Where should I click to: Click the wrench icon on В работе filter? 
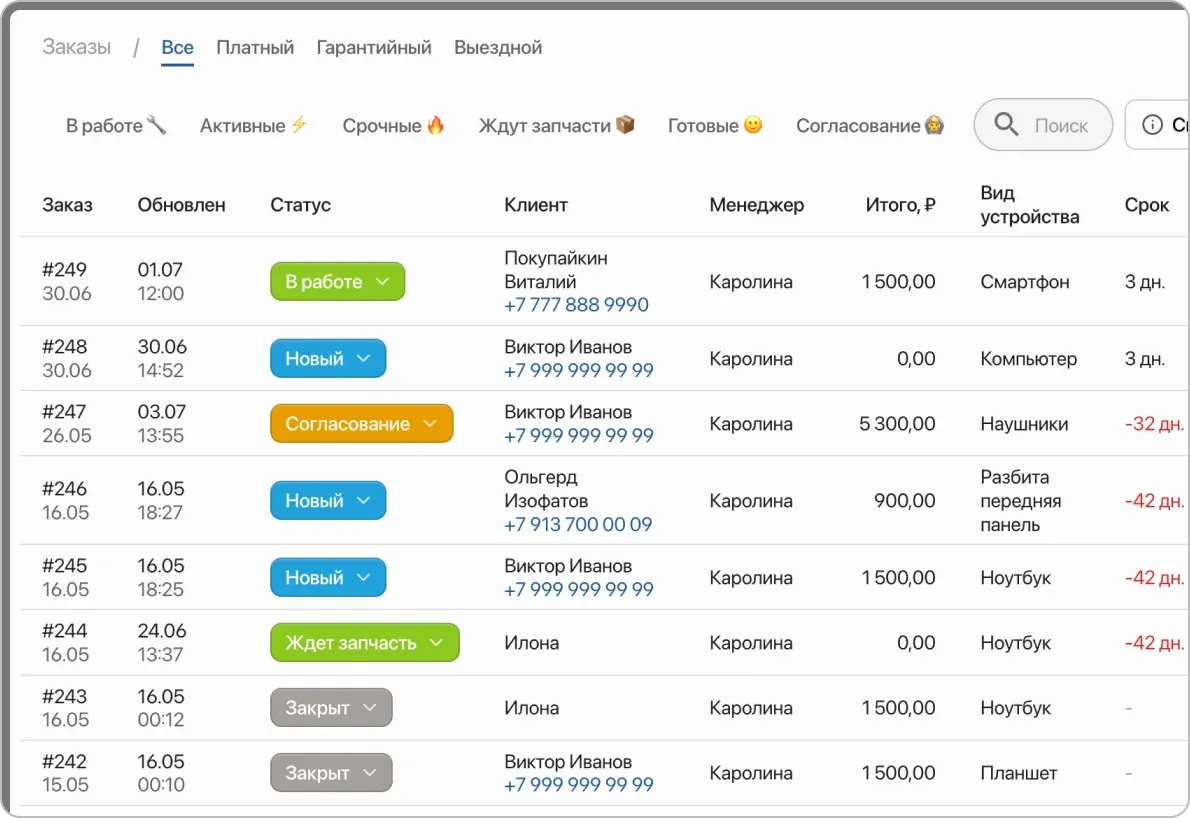tap(158, 124)
